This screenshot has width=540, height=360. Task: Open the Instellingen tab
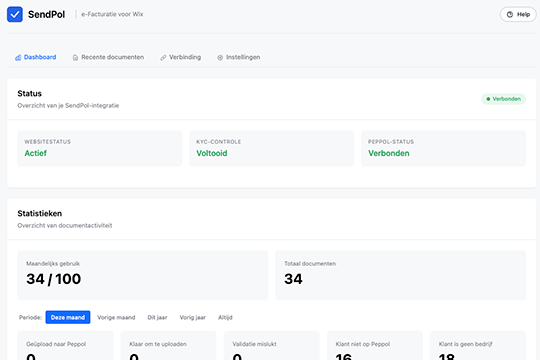click(x=239, y=57)
